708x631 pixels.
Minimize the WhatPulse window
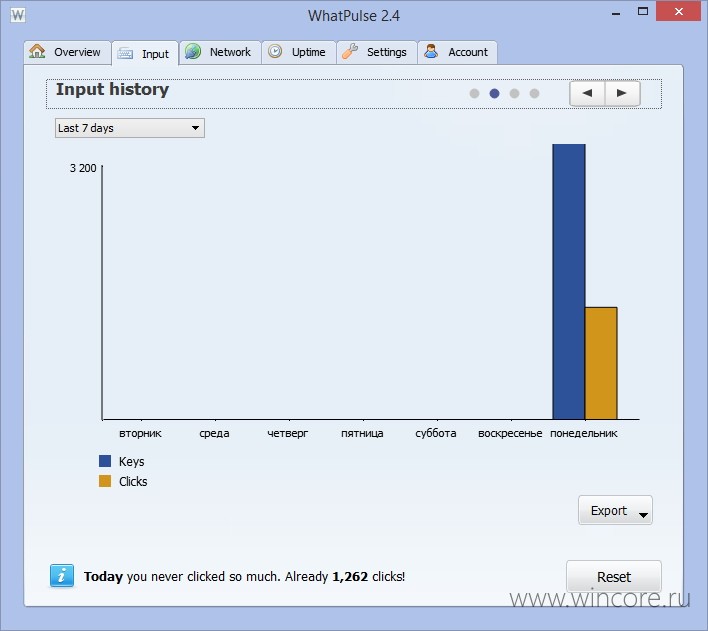point(616,13)
